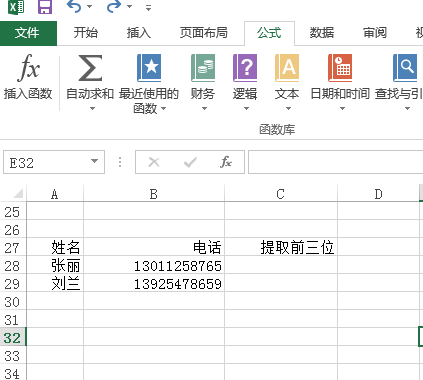Expand the 文本 dropdown arrow

[x=288, y=108]
